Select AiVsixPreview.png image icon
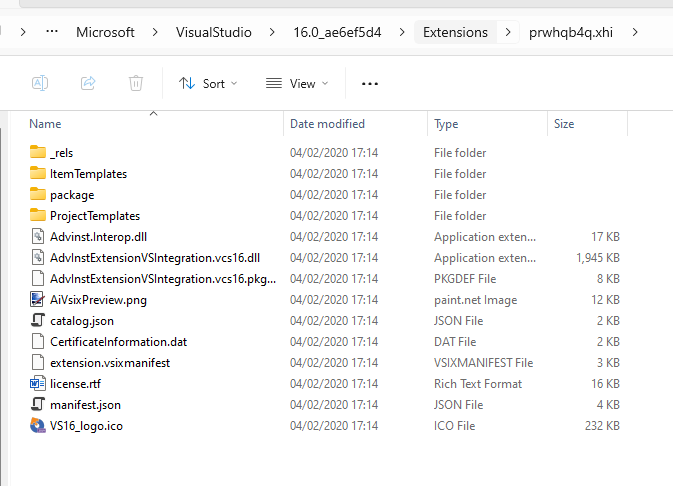The width and height of the screenshot is (673, 486). tap(38, 299)
